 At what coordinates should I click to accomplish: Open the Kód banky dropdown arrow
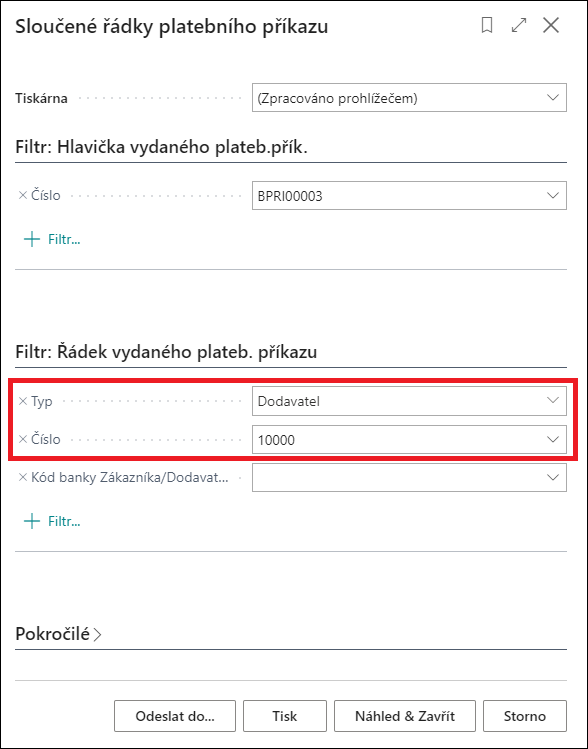[553, 477]
